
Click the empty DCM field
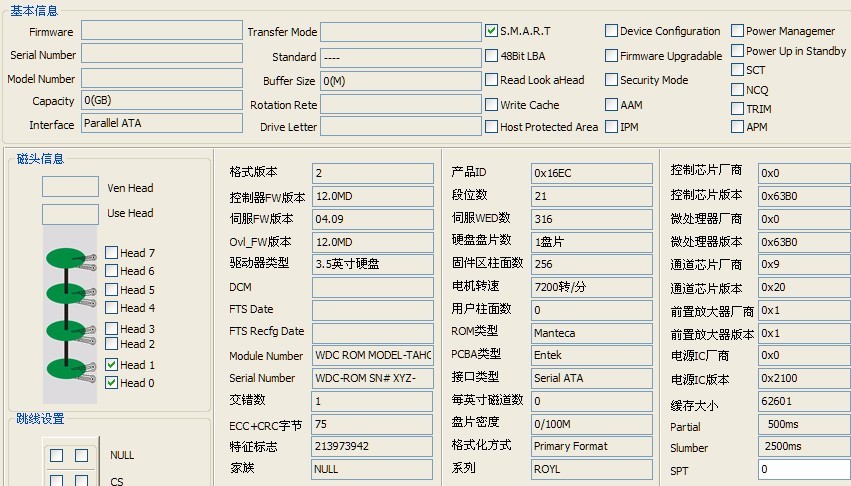(373, 287)
